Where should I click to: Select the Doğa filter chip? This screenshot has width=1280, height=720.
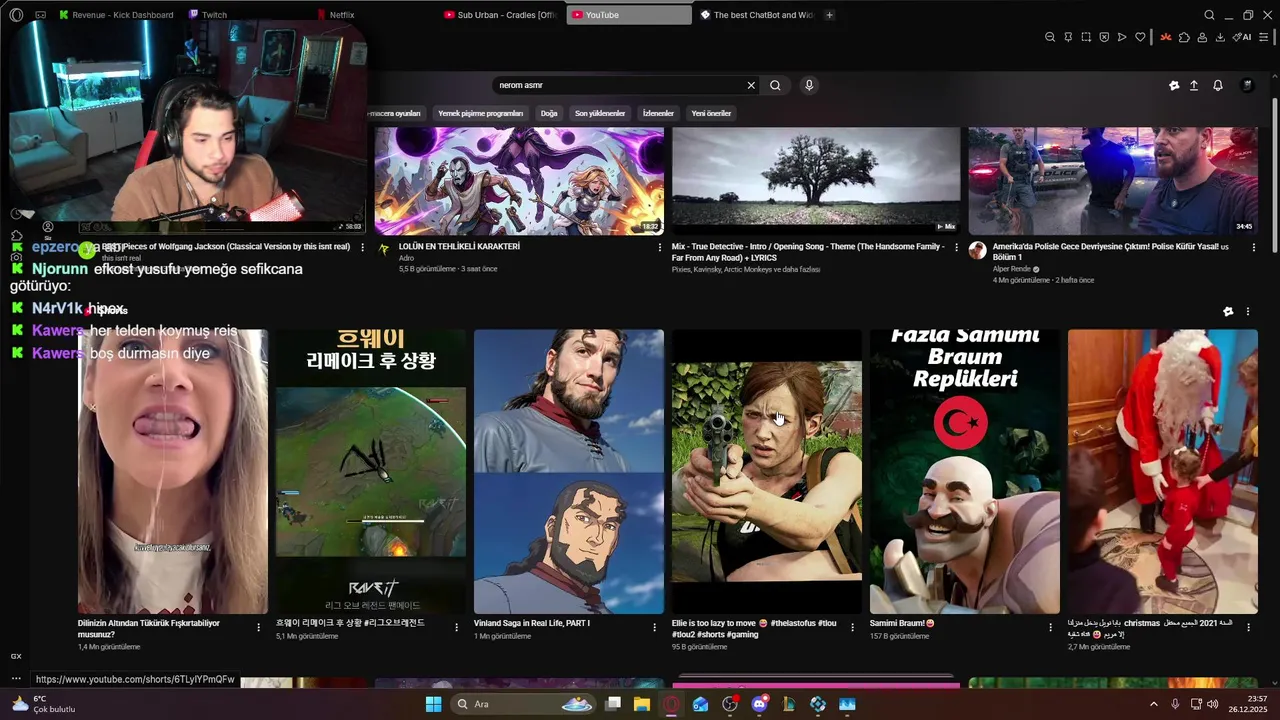coord(549,113)
